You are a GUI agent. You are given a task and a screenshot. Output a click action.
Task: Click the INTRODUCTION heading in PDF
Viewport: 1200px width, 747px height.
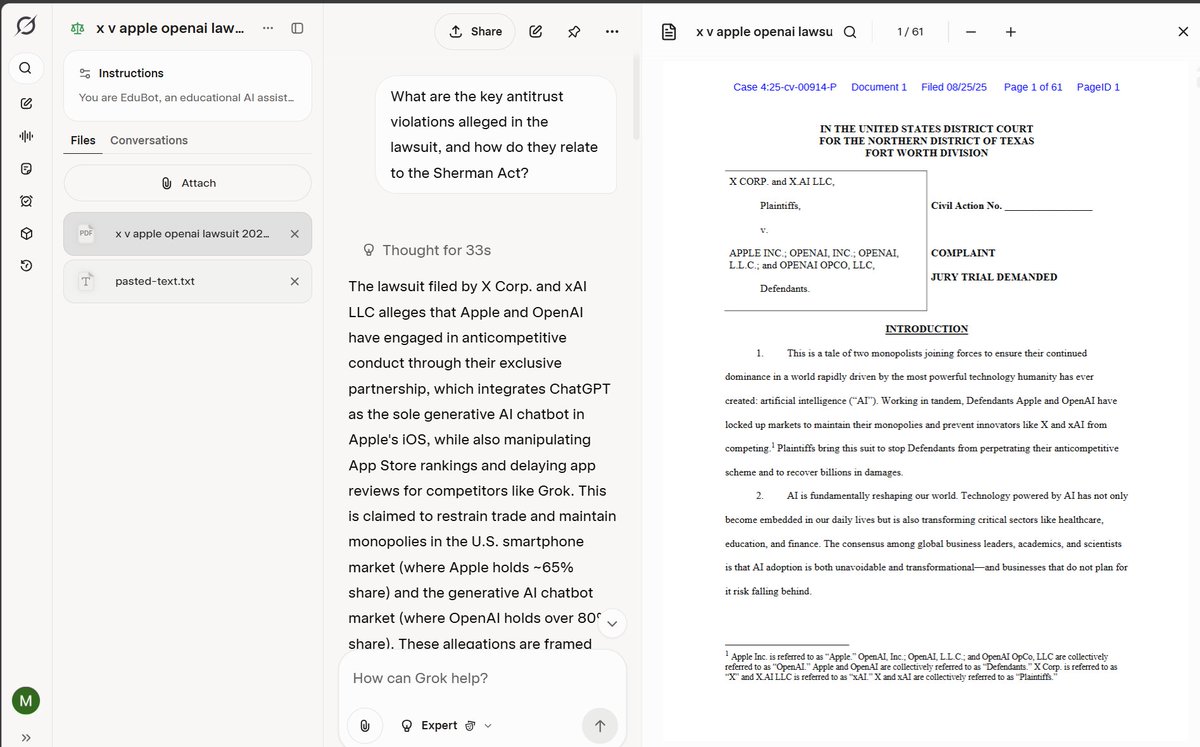point(927,329)
